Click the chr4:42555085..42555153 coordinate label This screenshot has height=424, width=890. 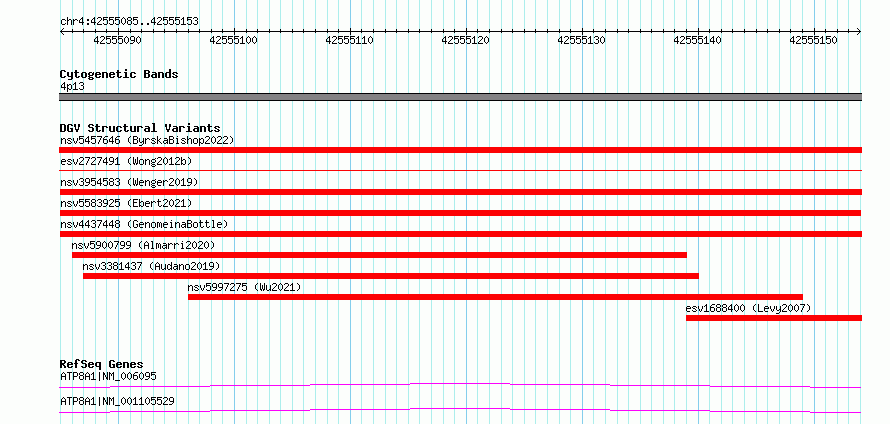click(x=129, y=22)
